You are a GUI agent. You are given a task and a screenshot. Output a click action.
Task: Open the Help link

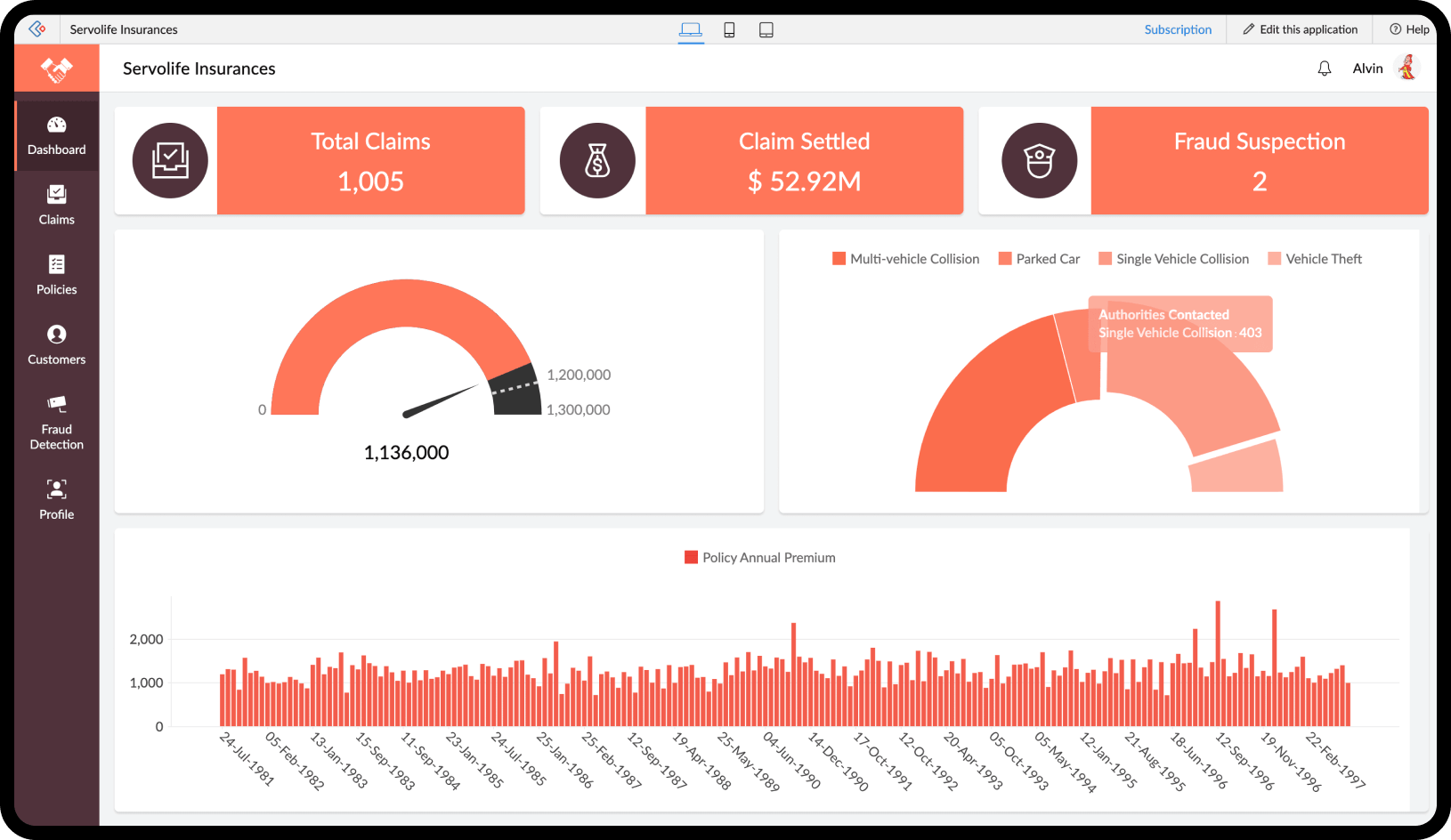(x=1409, y=29)
